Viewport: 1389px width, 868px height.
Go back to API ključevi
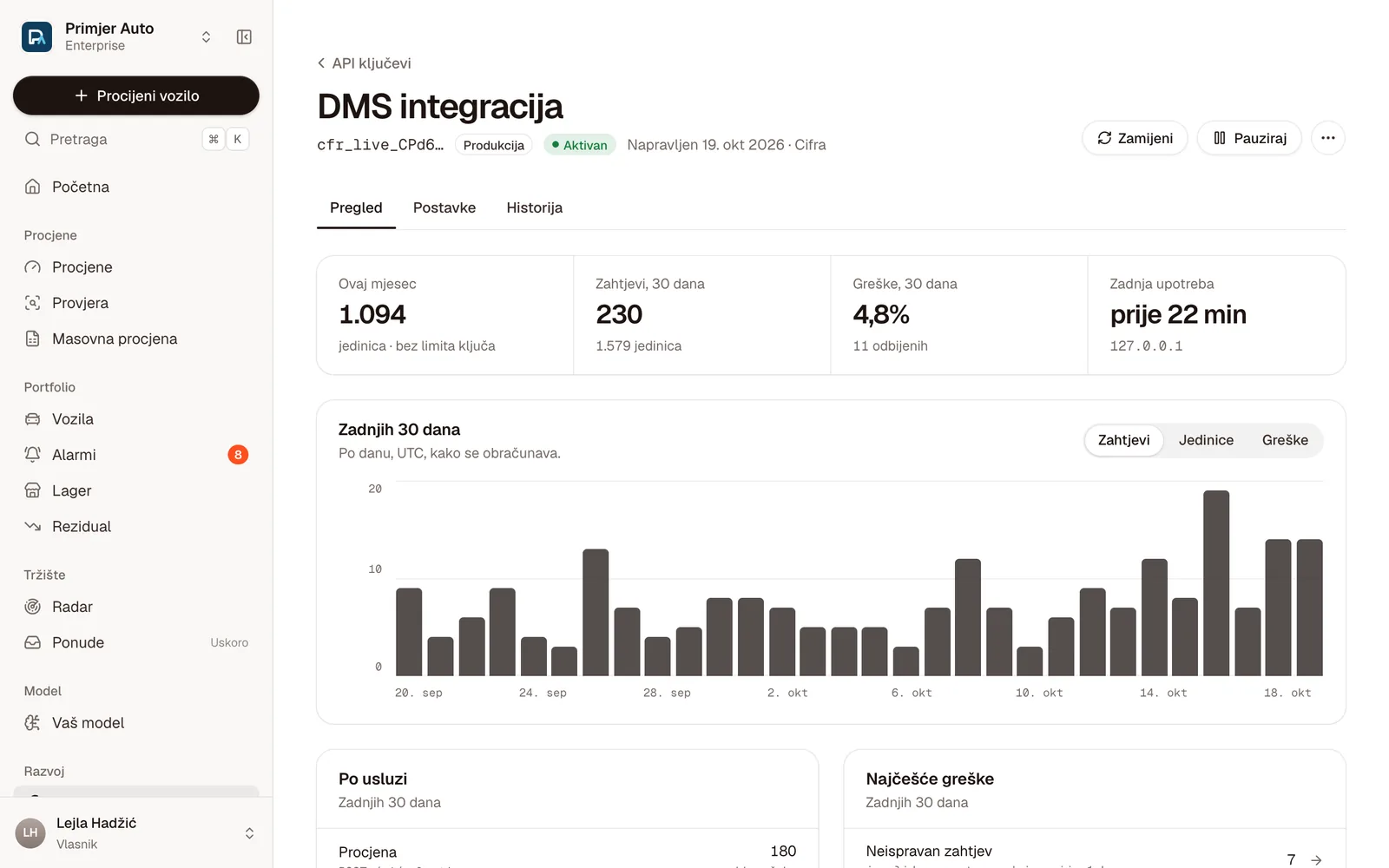[365, 63]
